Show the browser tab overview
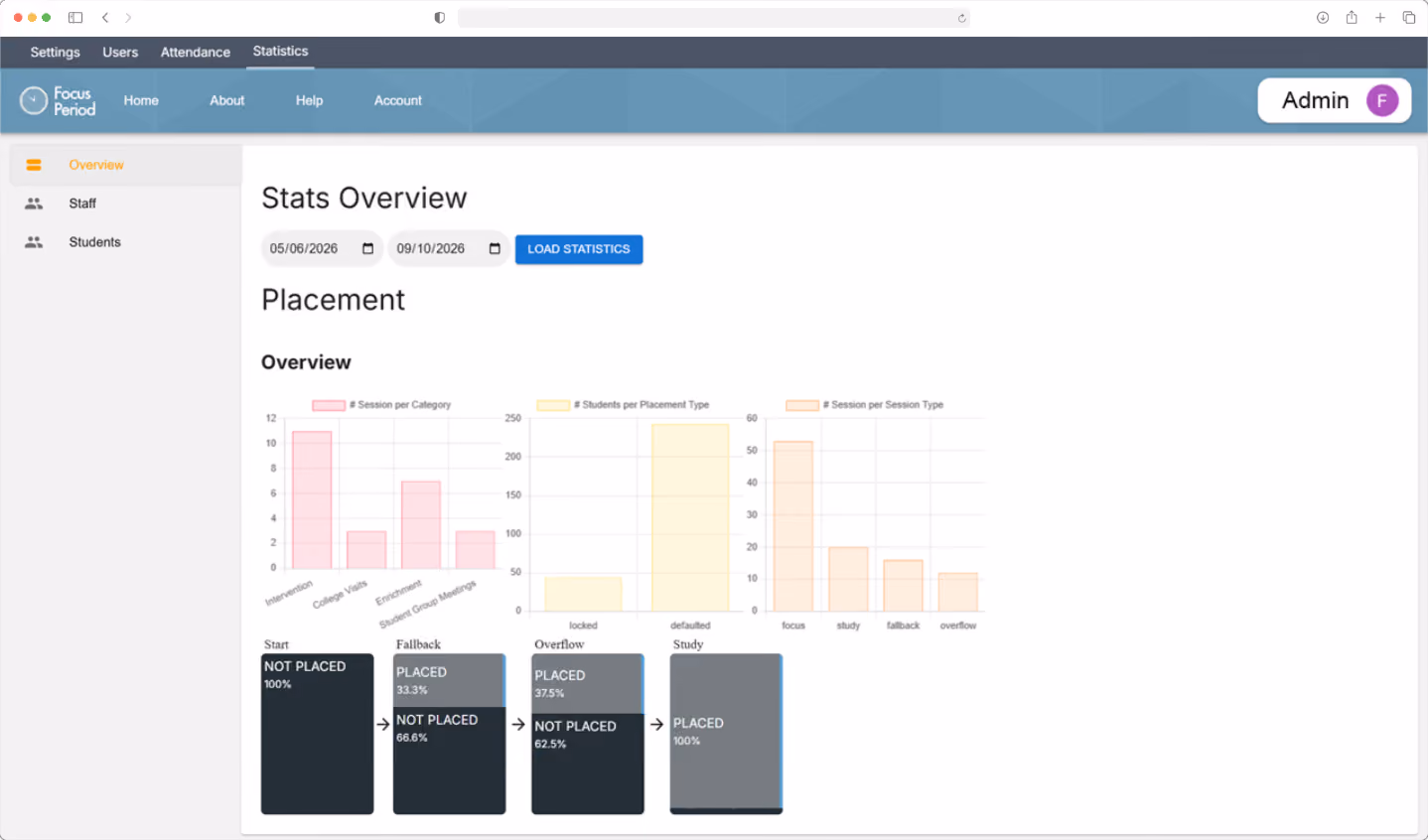Image resolution: width=1428 pixels, height=840 pixels. pos(1409,18)
